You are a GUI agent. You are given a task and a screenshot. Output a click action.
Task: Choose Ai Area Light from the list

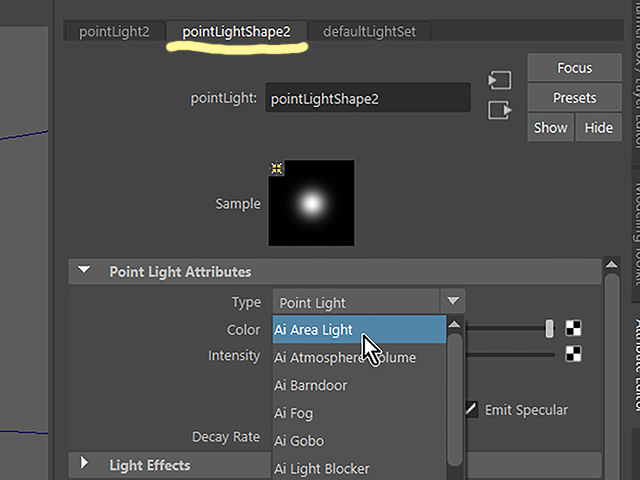[x=359, y=329]
